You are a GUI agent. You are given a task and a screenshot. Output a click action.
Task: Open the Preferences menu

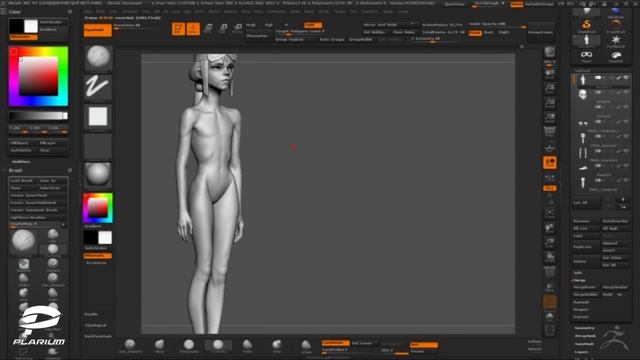[276, 11]
